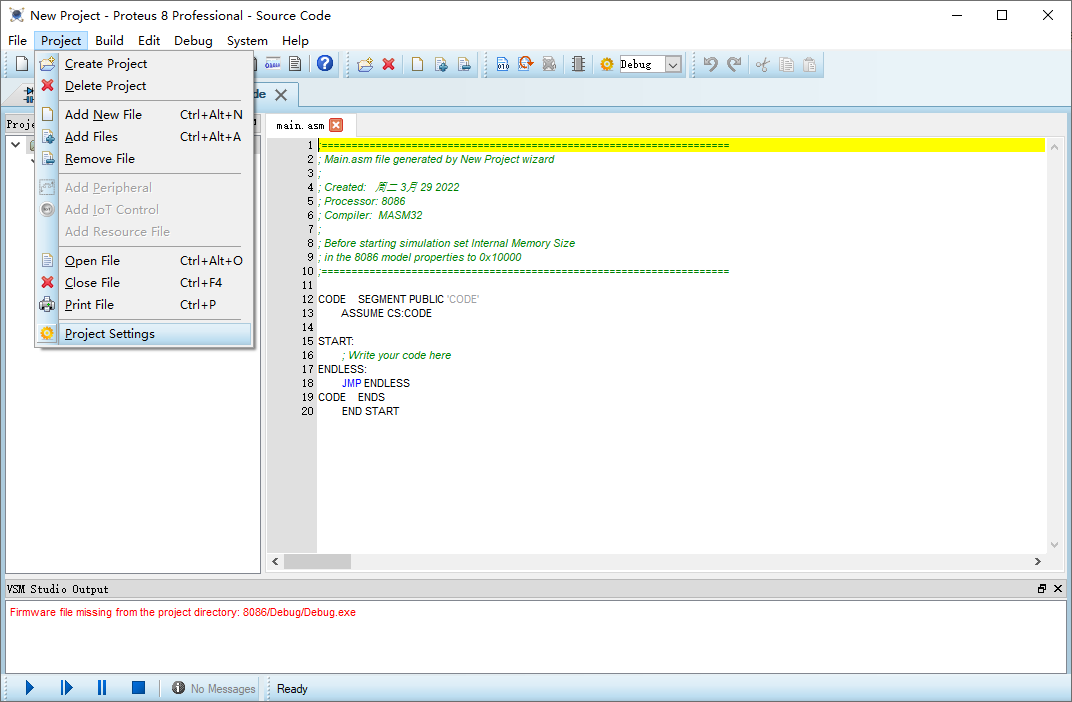Click the "No Messages" status button
Screen dimensions: 1072x702
213,688
